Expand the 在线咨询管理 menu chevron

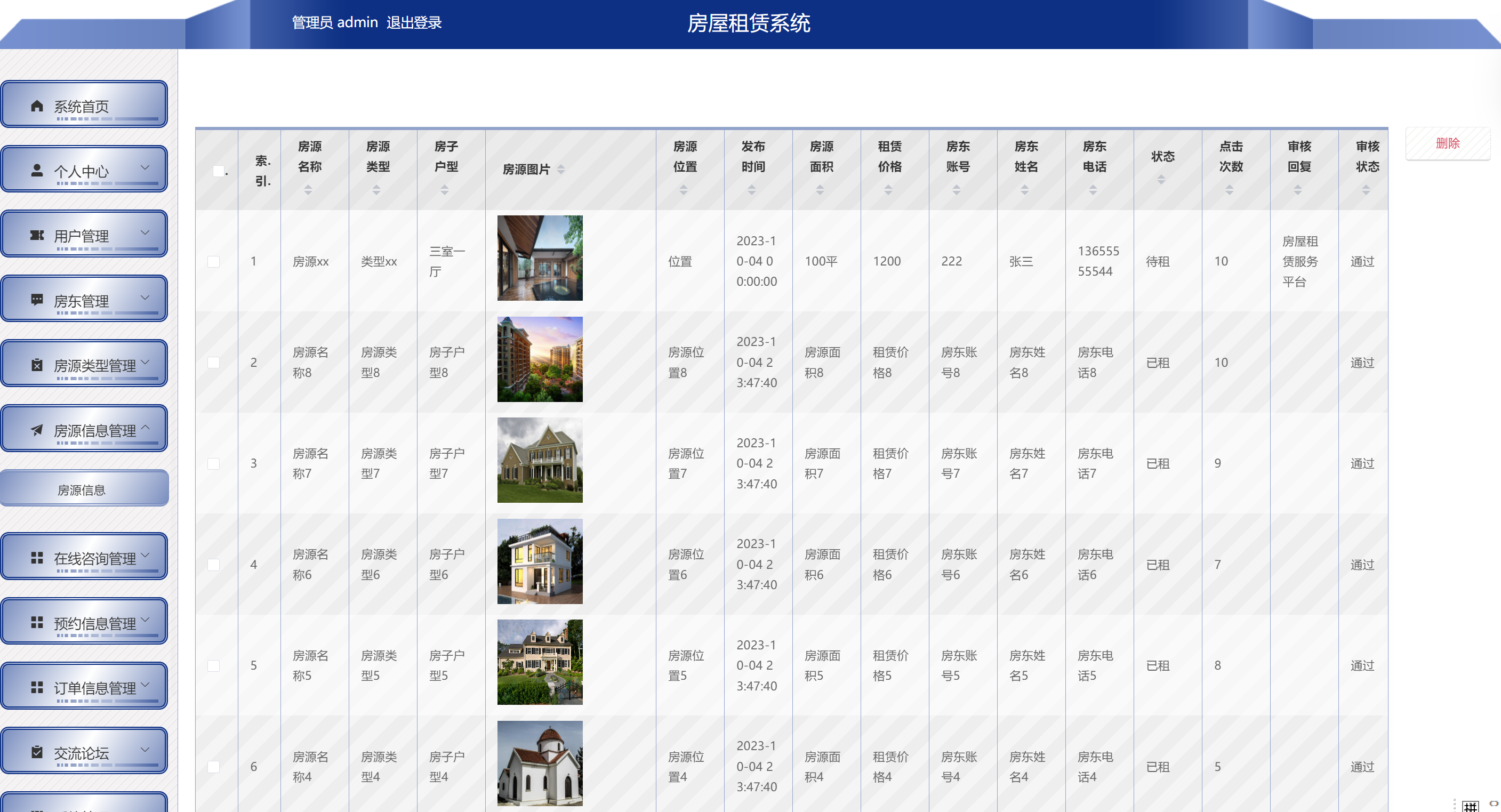pos(146,555)
